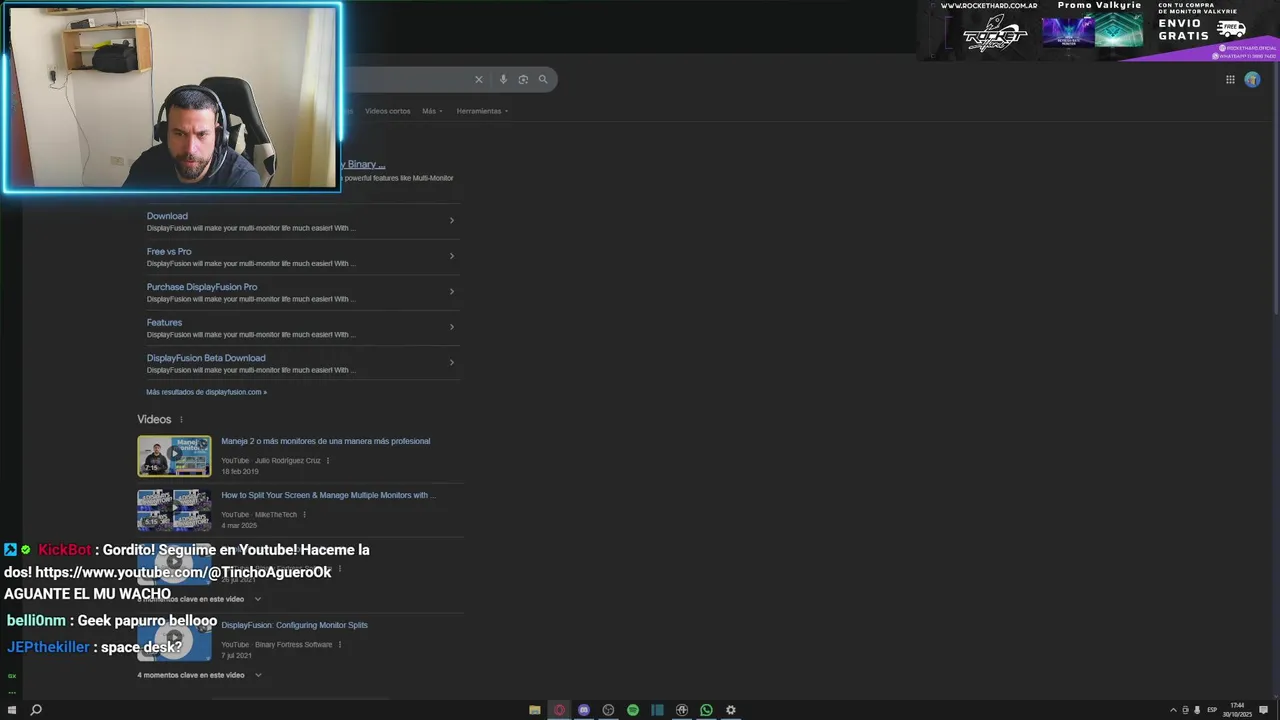Expand 4 momentos clave en este video

200,675
